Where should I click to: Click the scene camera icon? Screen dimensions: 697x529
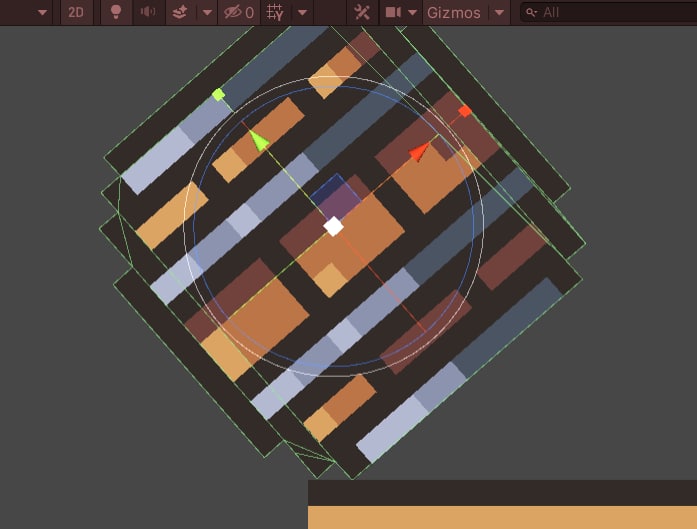tap(393, 12)
